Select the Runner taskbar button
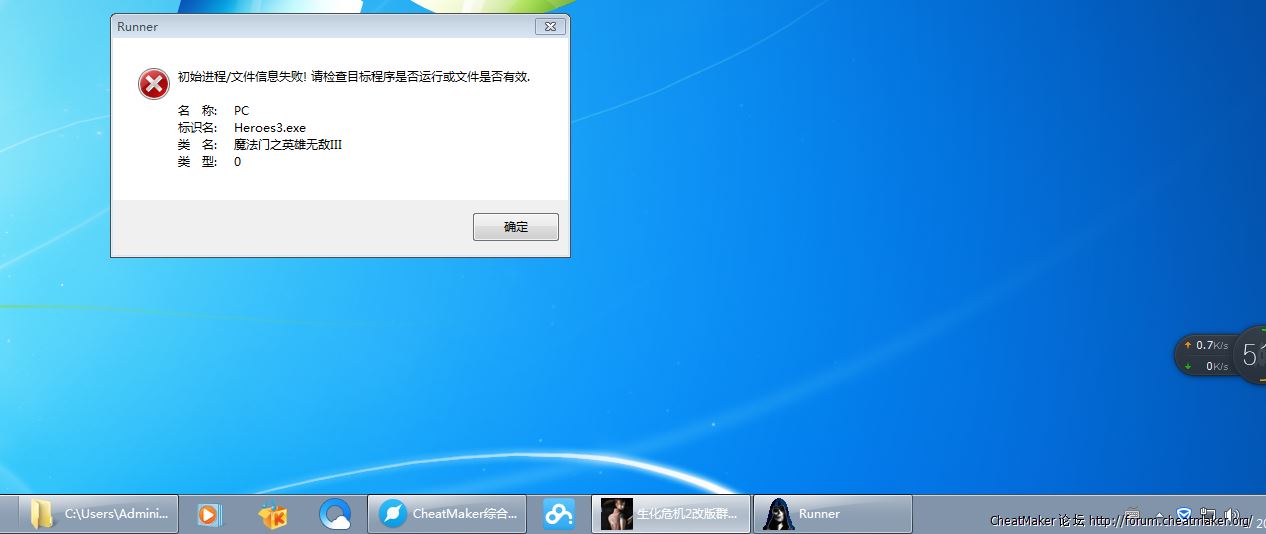1266x534 pixels. [832, 514]
